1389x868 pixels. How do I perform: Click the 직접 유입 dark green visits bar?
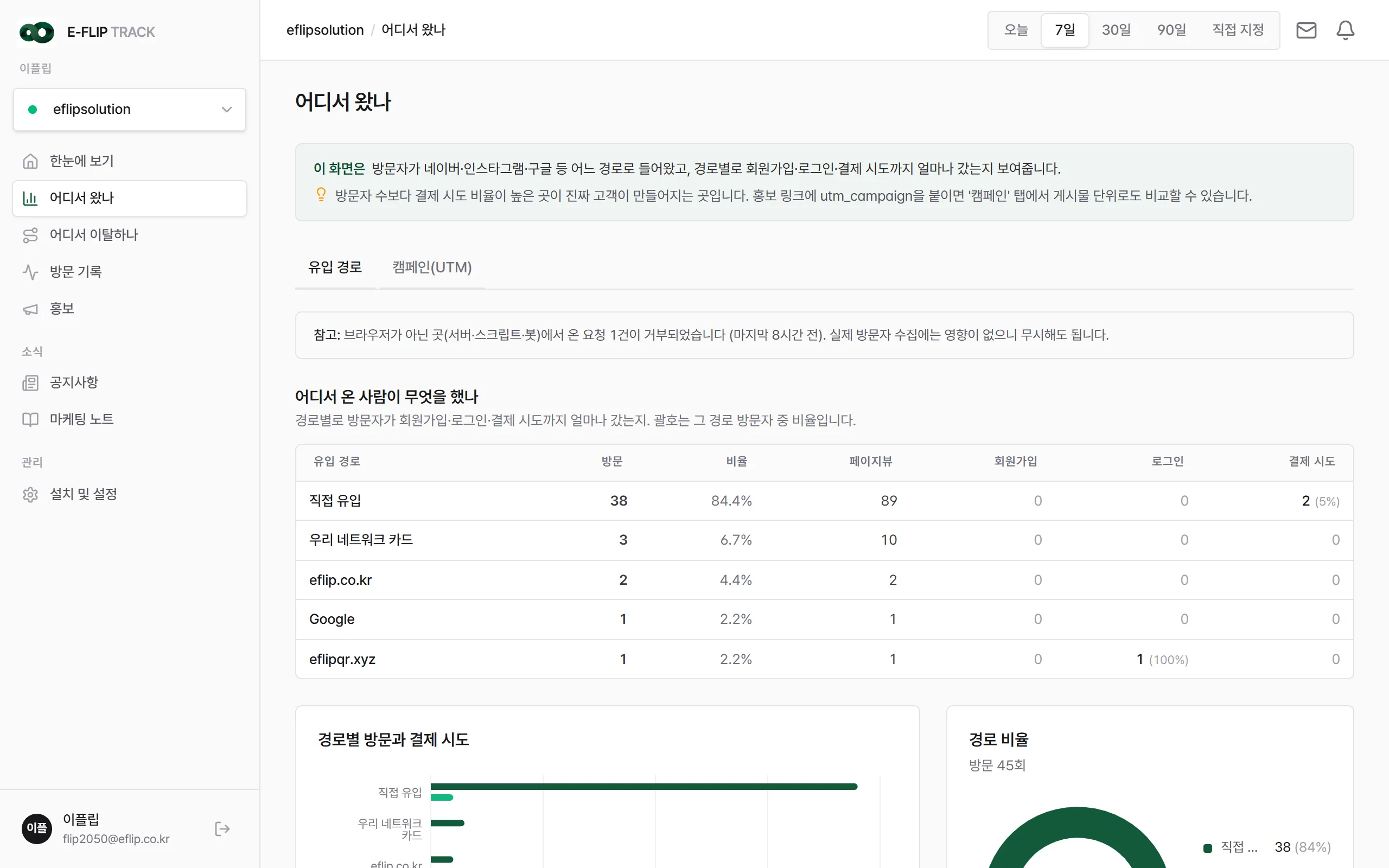(644, 787)
